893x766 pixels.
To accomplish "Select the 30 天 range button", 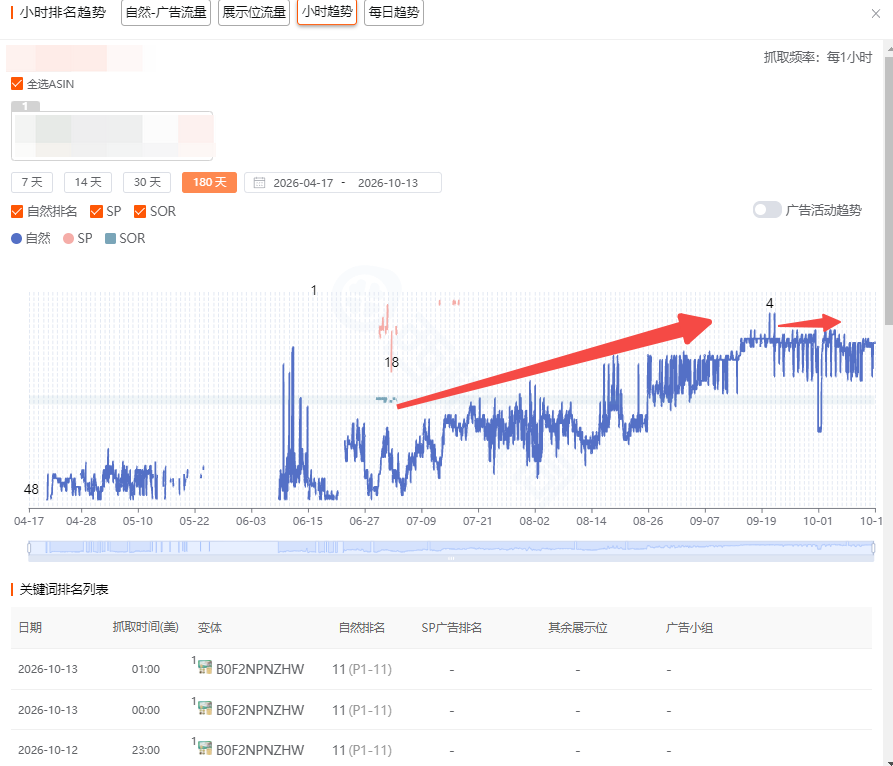I will pyautogui.click(x=147, y=182).
